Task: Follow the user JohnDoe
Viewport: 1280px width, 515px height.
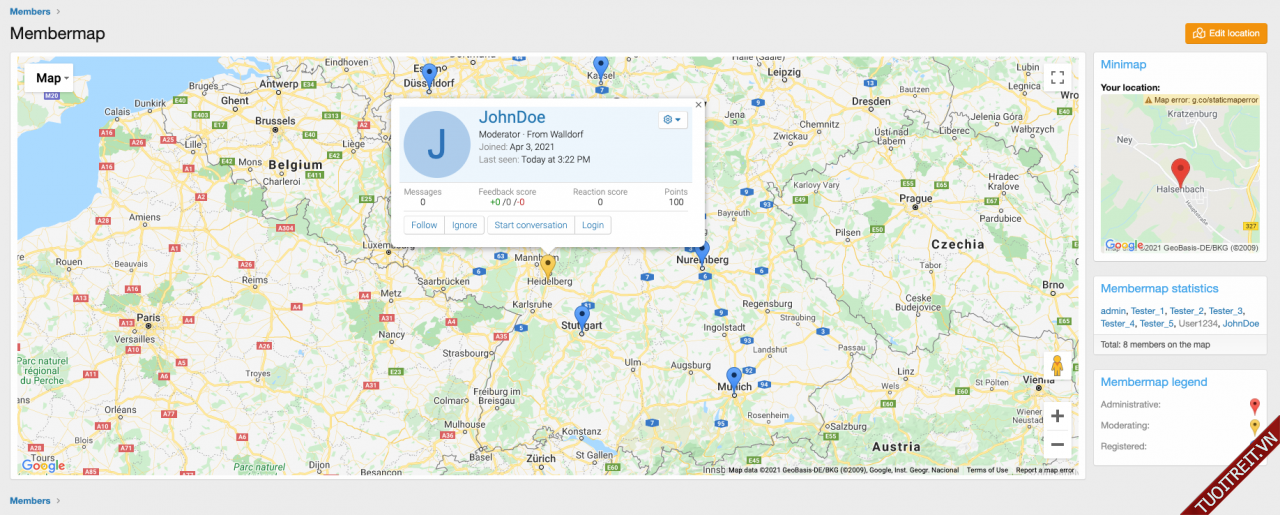Action: pyautogui.click(x=424, y=225)
